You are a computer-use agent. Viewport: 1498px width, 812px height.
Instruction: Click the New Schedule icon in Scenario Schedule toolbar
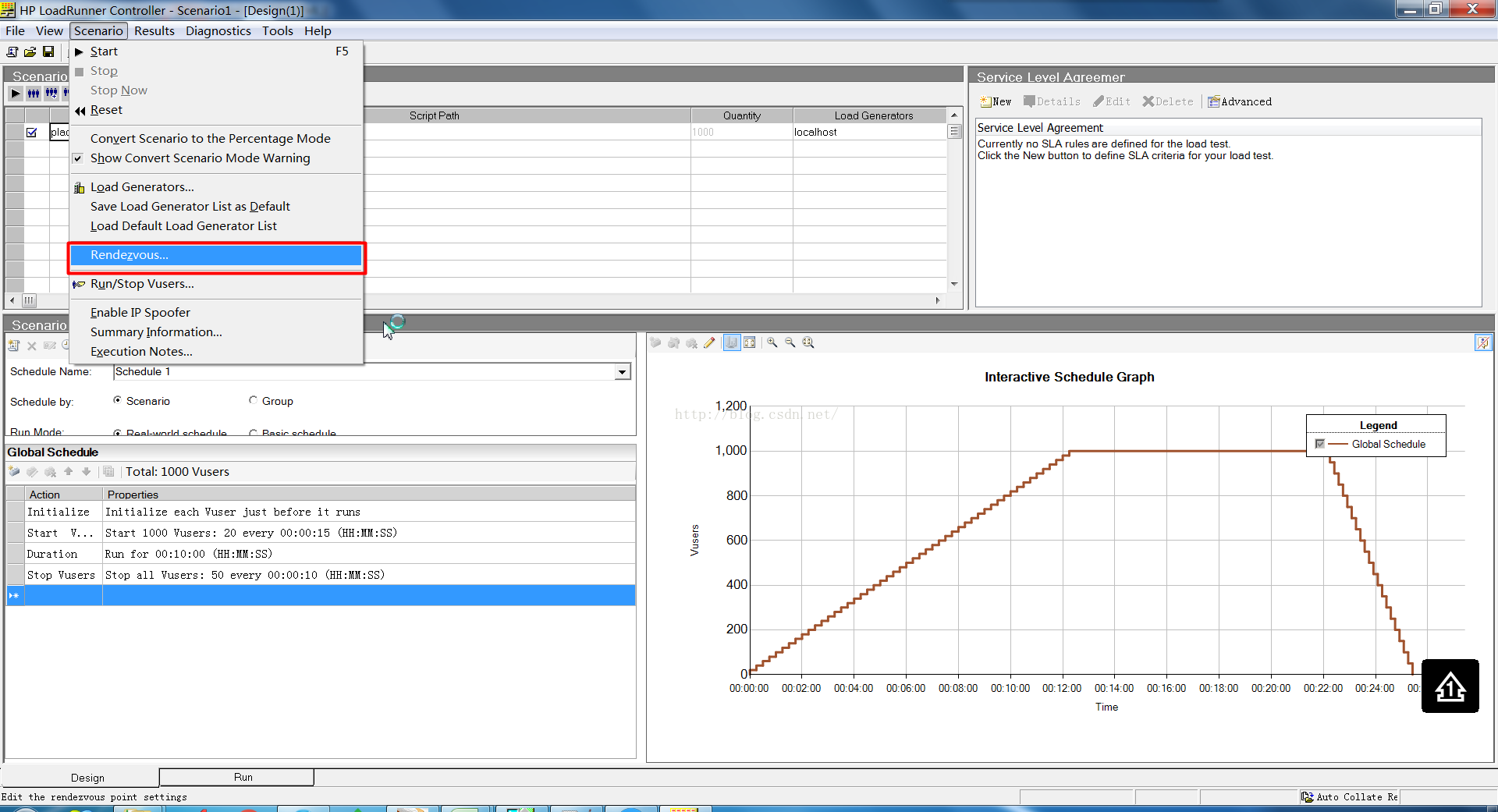click(x=13, y=346)
